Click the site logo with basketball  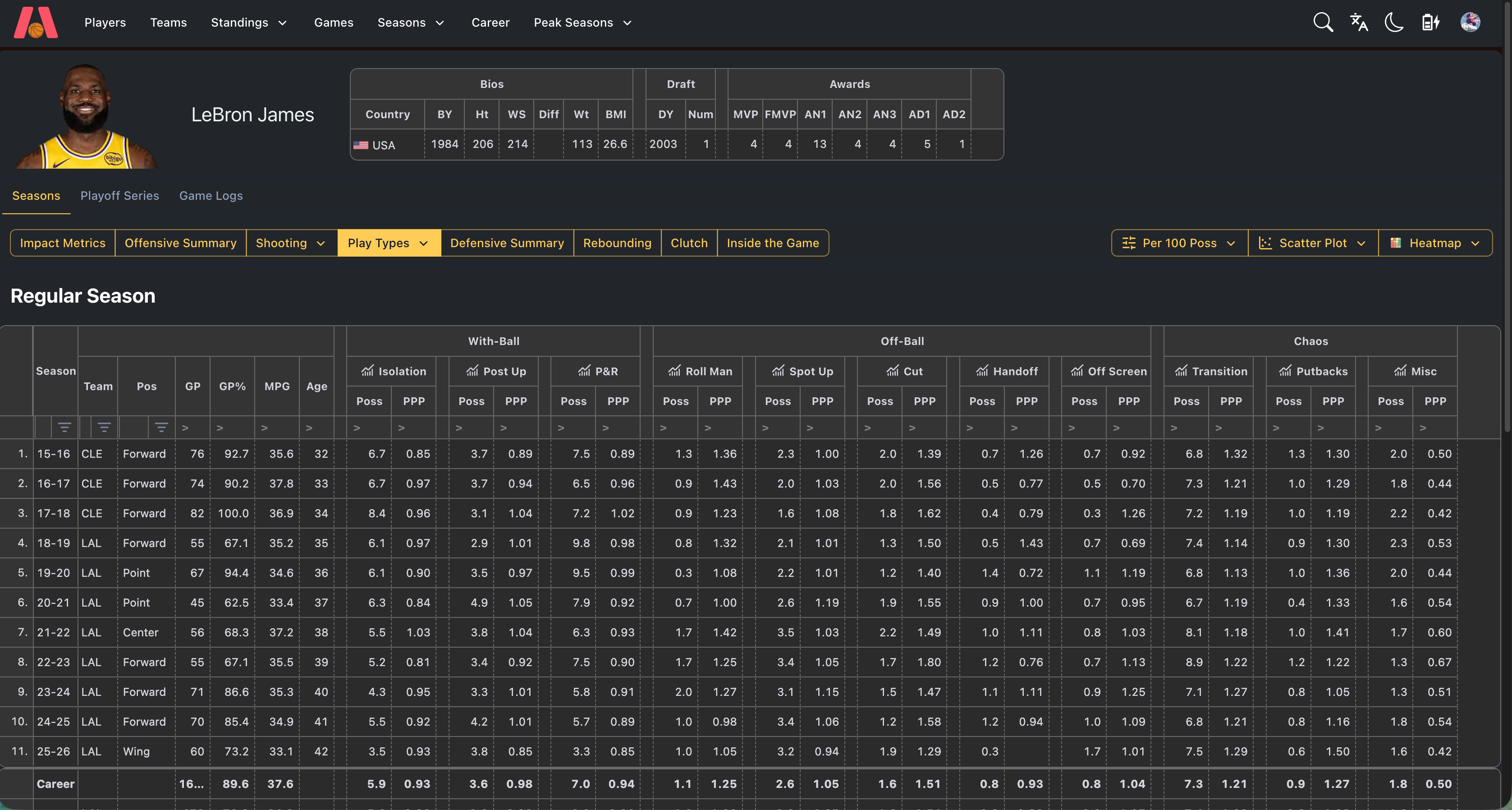(x=35, y=22)
